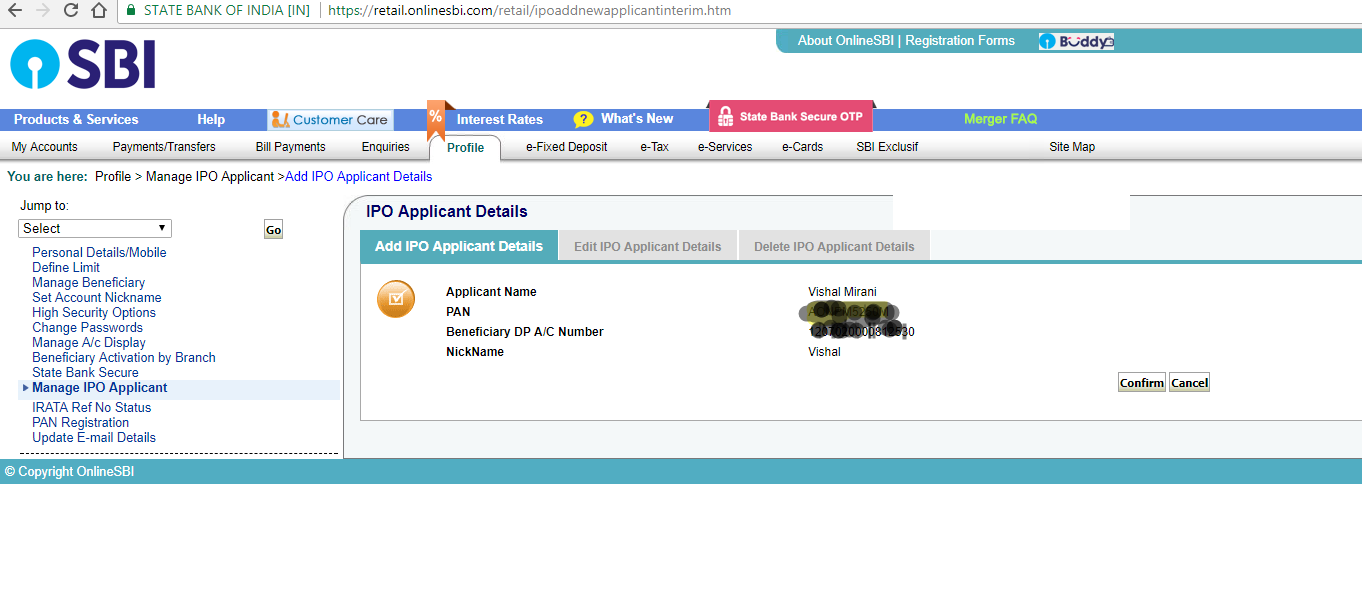Open State Bank Secure sidebar link
The image size is (1362, 606).
coord(85,373)
